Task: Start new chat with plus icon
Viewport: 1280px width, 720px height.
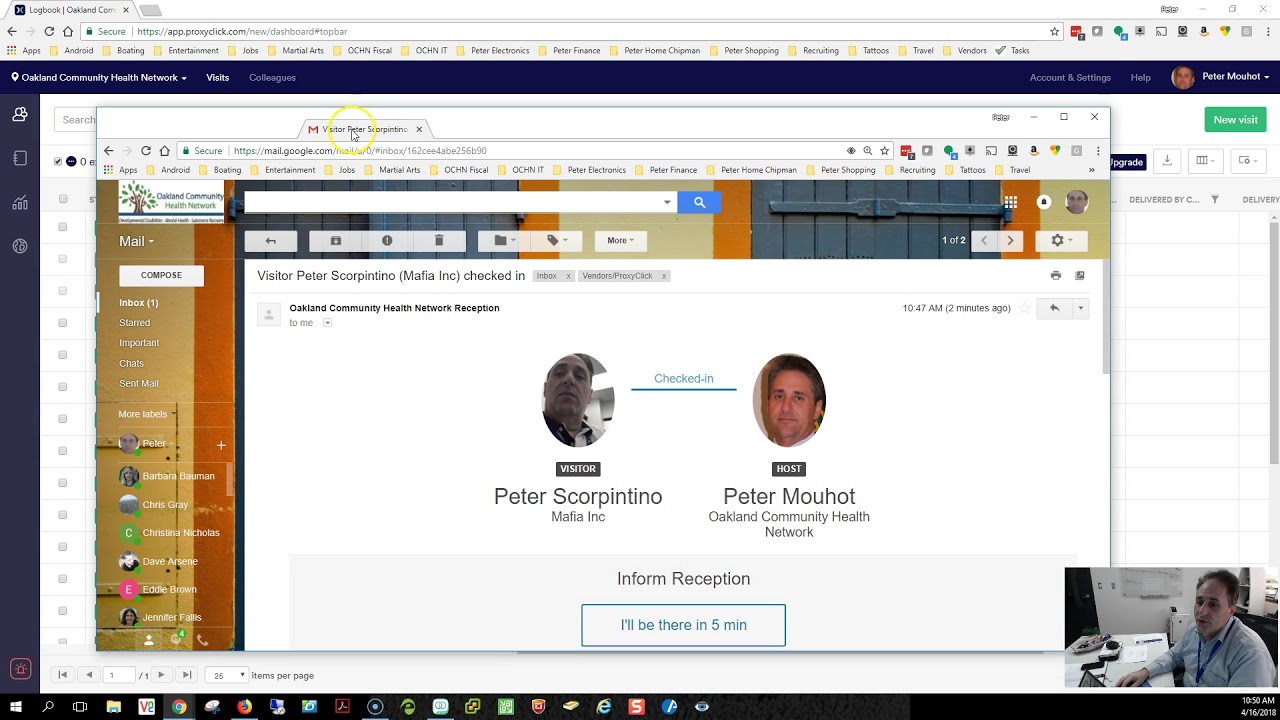Action: tap(221, 445)
